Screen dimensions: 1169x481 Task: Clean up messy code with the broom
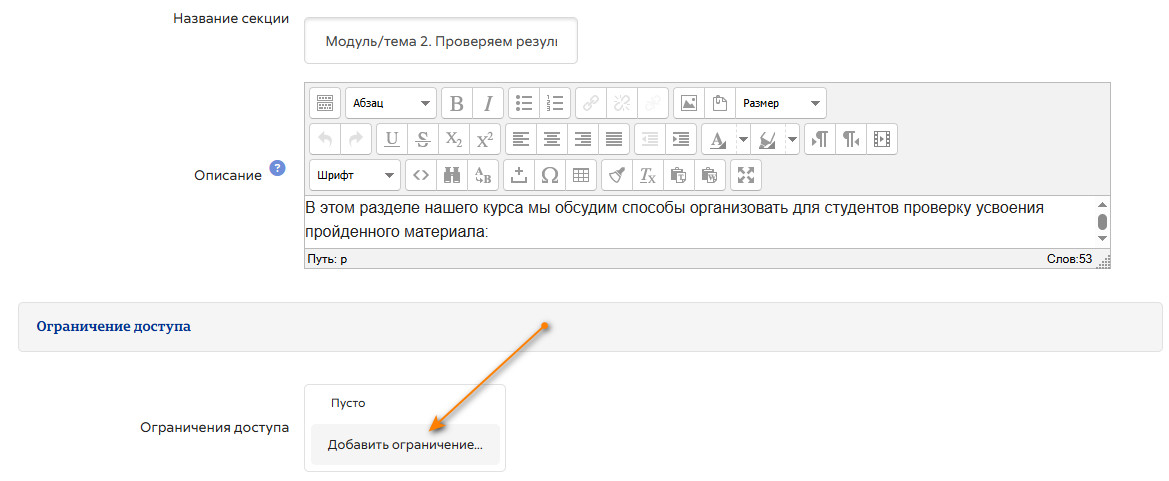point(617,175)
